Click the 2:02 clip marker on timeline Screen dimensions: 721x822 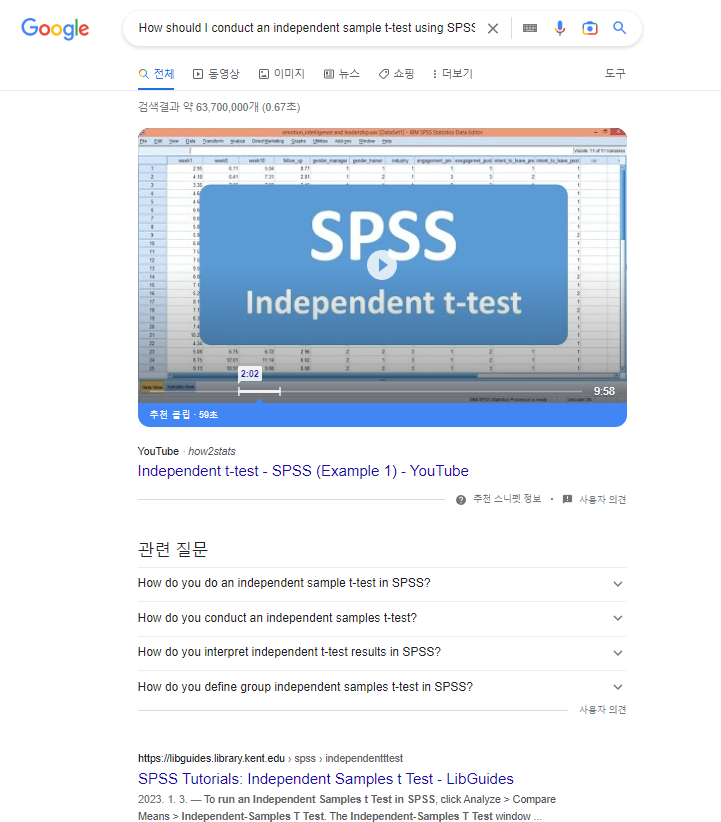click(x=250, y=374)
